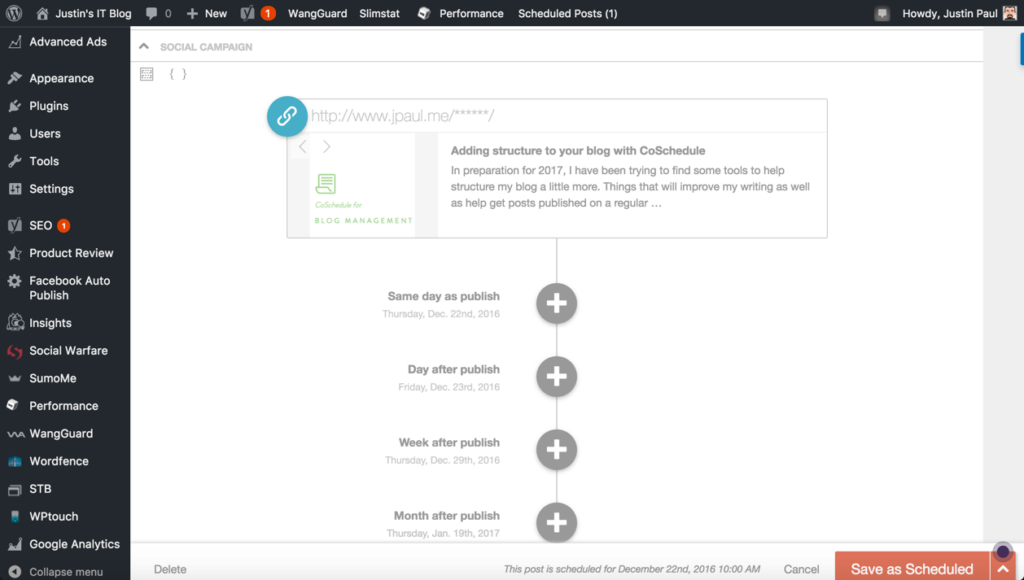The height and width of the screenshot is (580, 1024).
Task: Open the Performance cube icon in admin bar
Action: 424,13
